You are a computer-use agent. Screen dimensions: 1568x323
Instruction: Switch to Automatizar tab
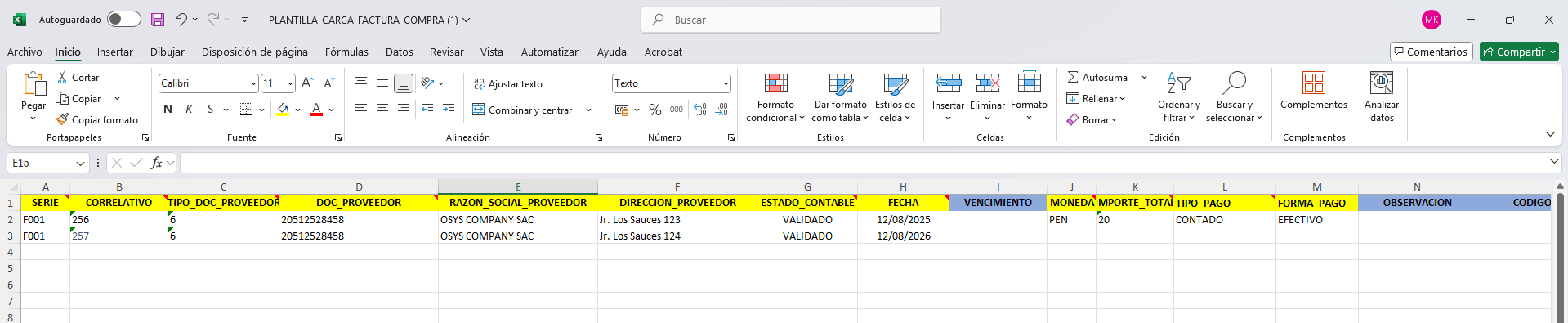(x=549, y=52)
